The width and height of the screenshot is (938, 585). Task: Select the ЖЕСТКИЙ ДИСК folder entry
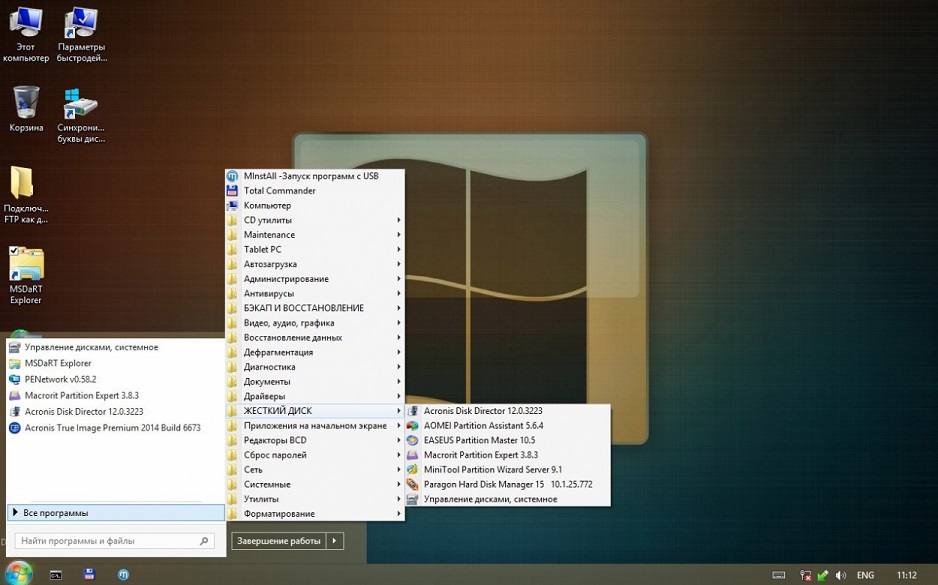(x=315, y=411)
